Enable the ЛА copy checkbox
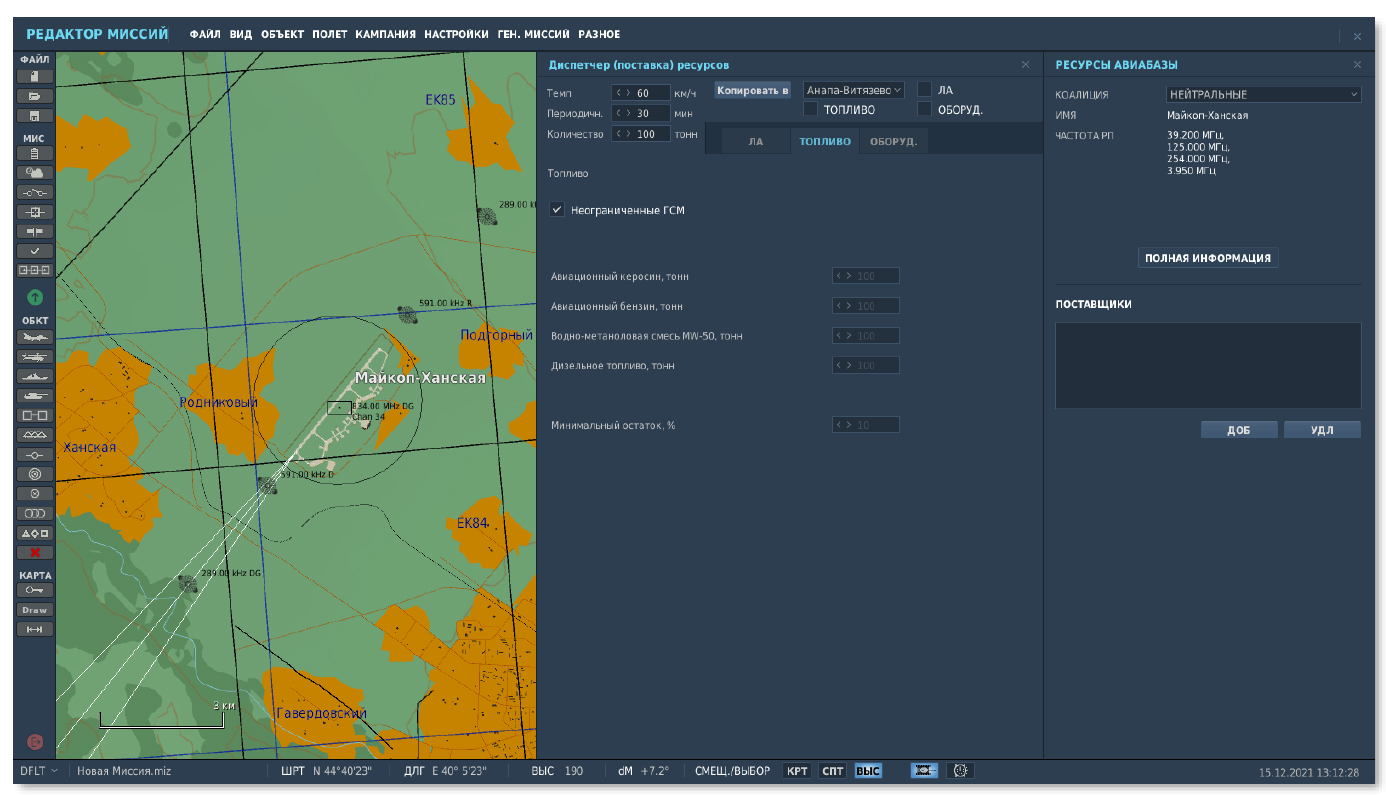 pyautogui.click(x=925, y=90)
